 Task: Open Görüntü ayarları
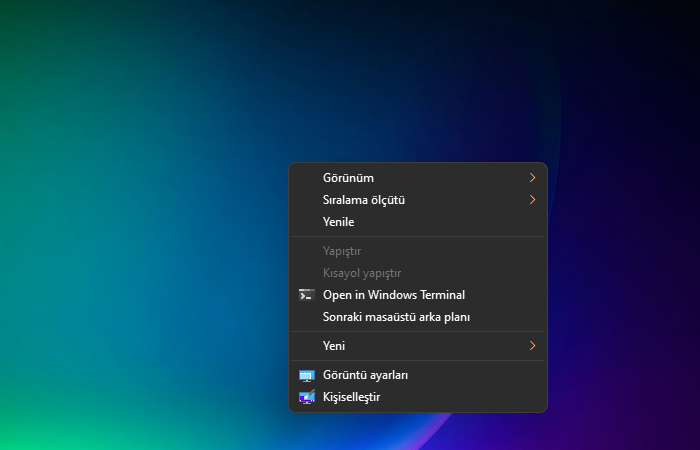418,375
